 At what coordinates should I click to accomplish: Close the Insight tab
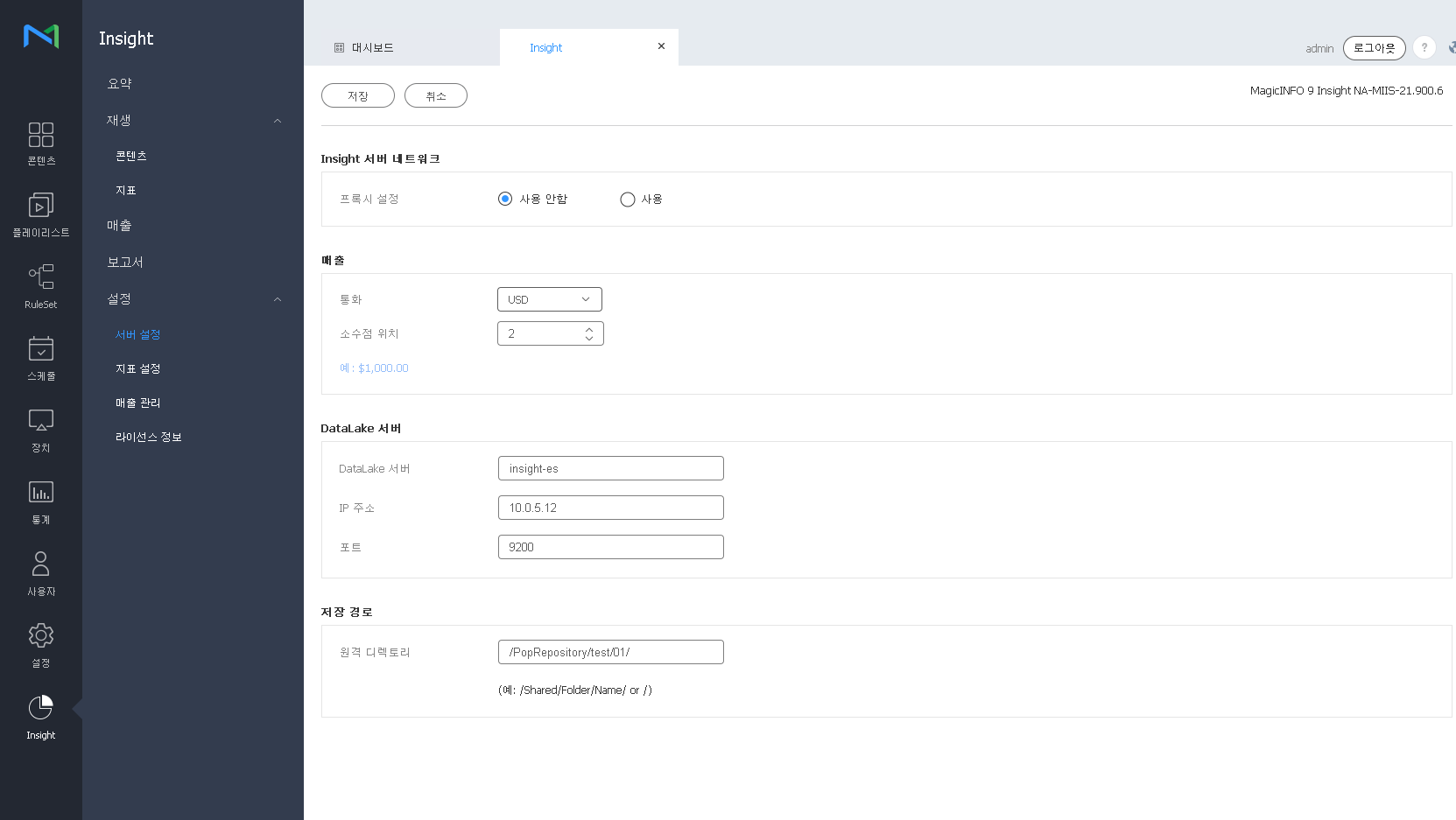coord(661,46)
